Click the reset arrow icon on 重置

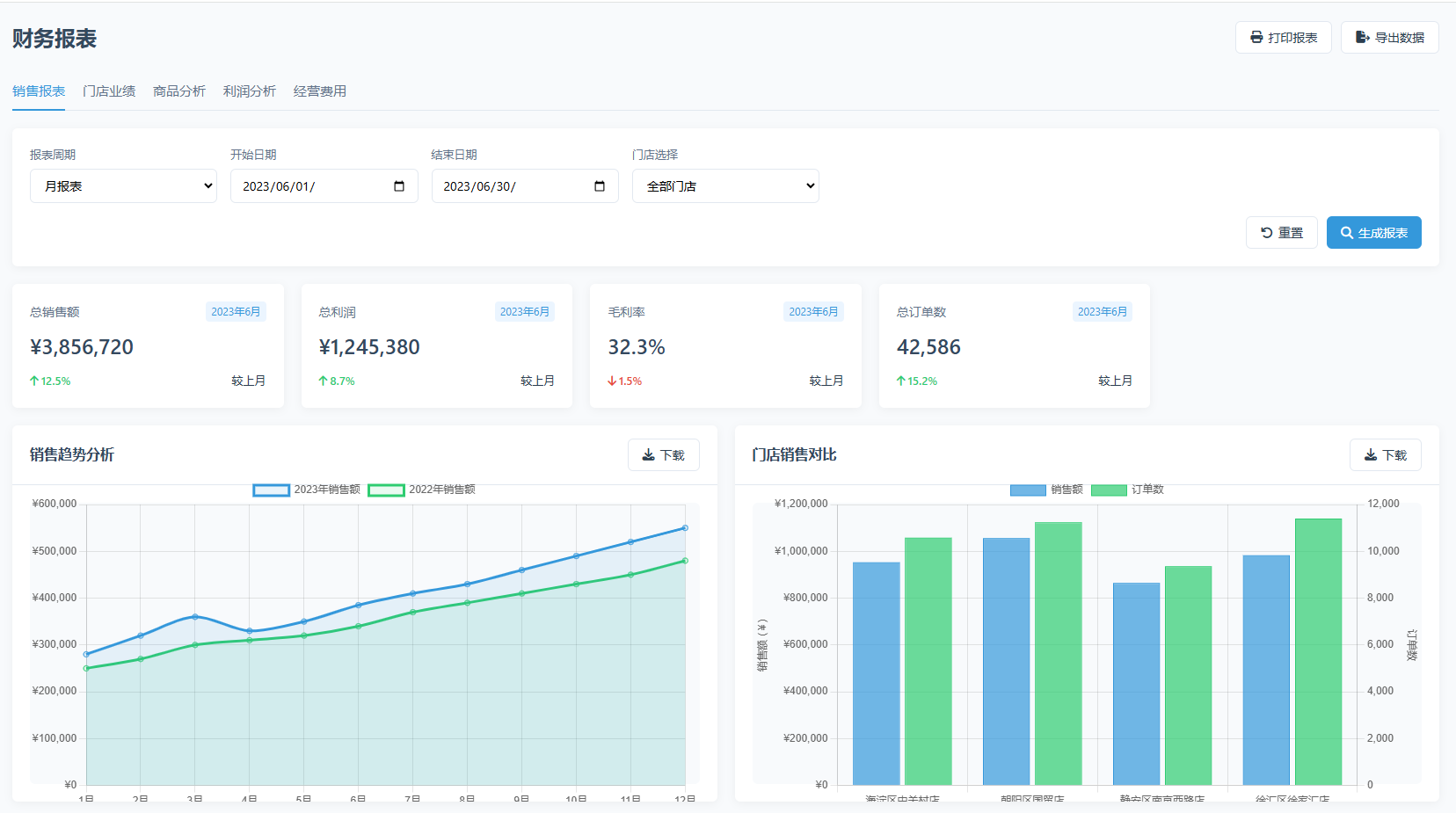pos(1266,233)
